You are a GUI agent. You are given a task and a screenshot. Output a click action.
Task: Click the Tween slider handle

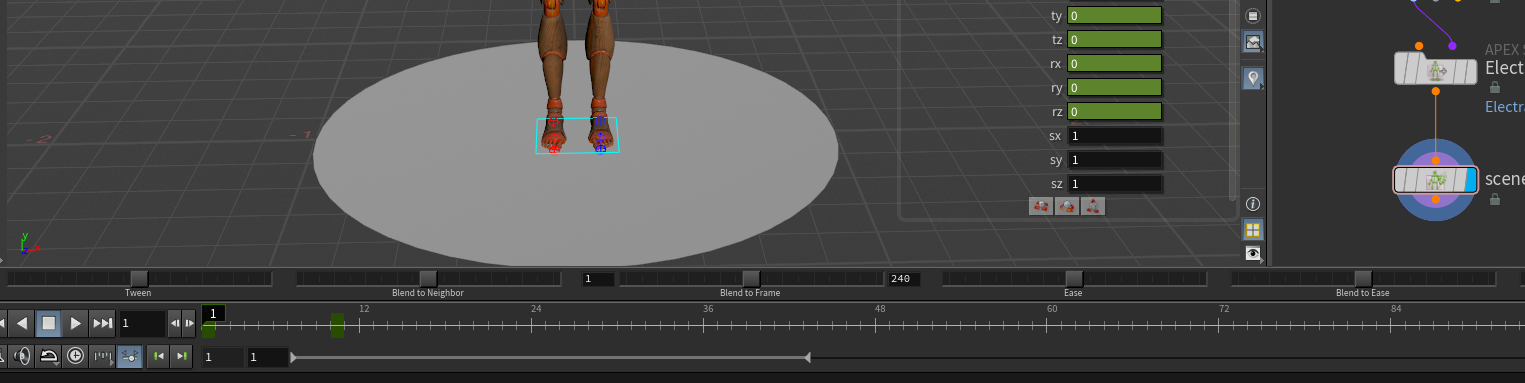(x=139, y=278)
